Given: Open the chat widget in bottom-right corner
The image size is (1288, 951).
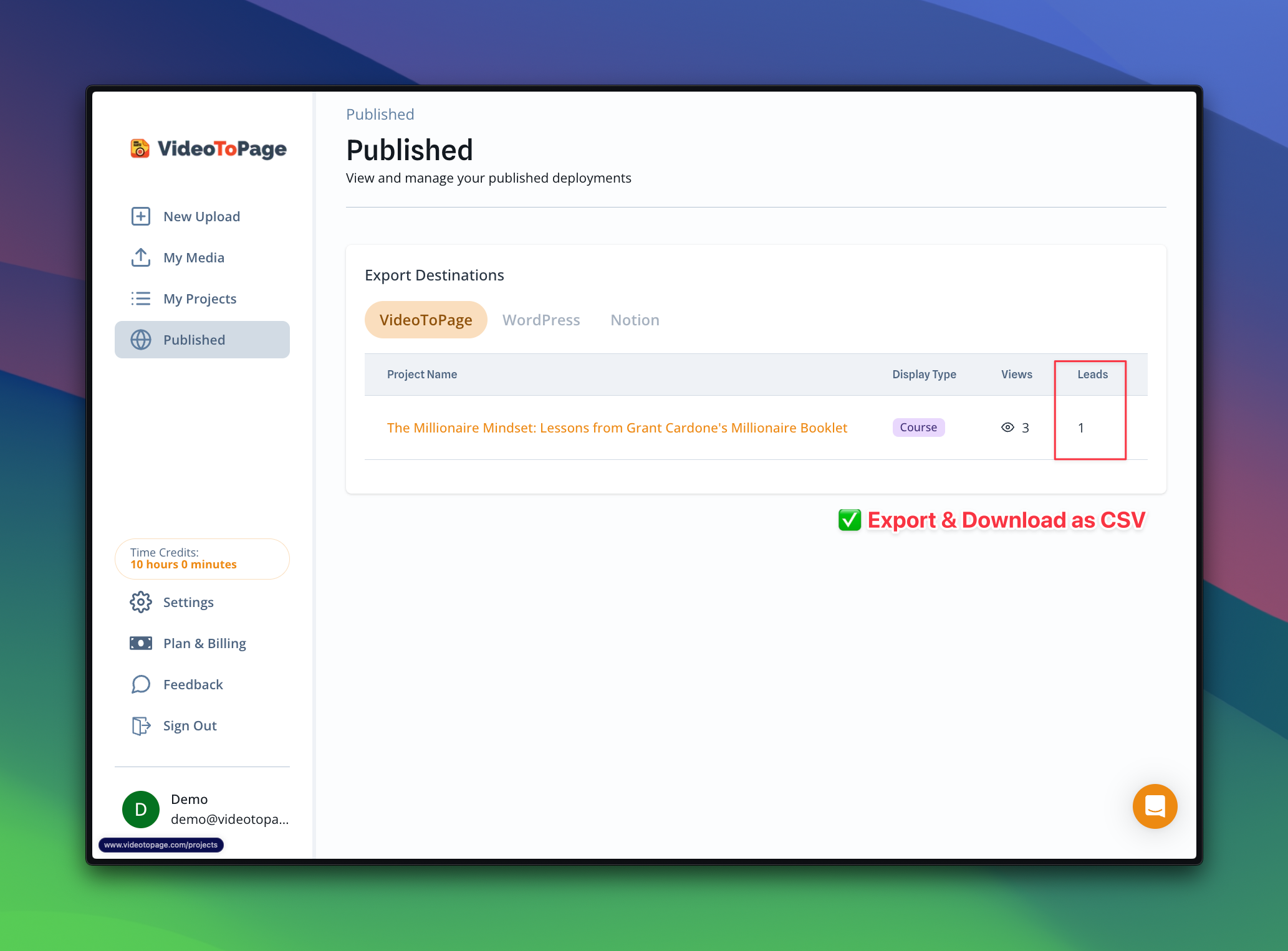Looking at the screenshot, I should [1155, 806].
